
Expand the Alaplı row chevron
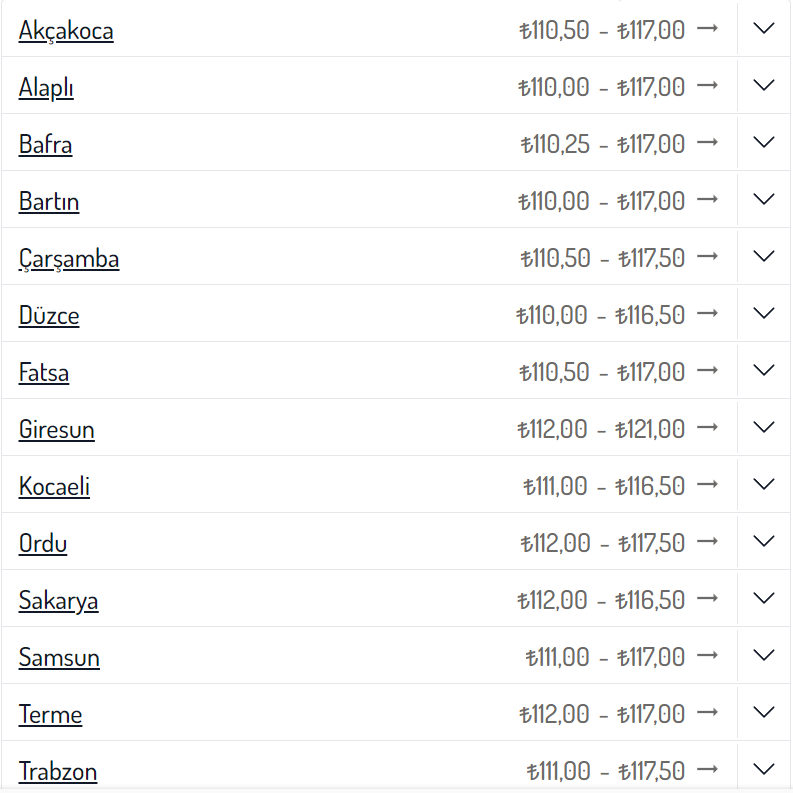coord(764,86)
